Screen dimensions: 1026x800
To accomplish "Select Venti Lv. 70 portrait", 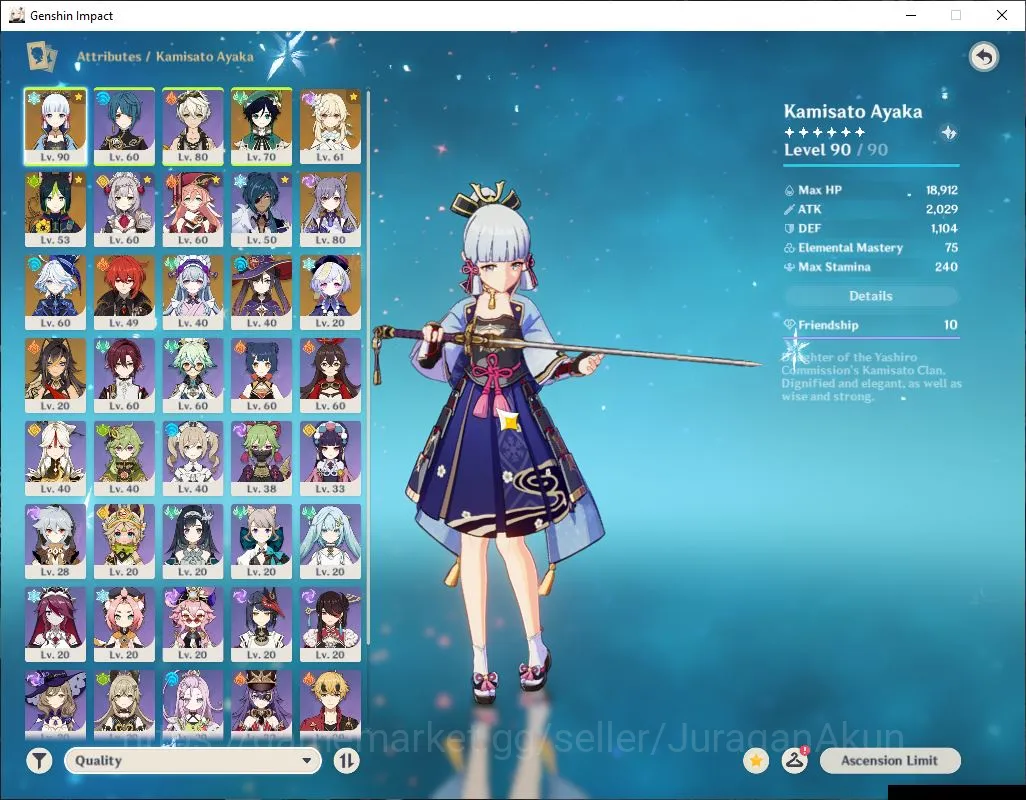I will [x=262, y=126].
